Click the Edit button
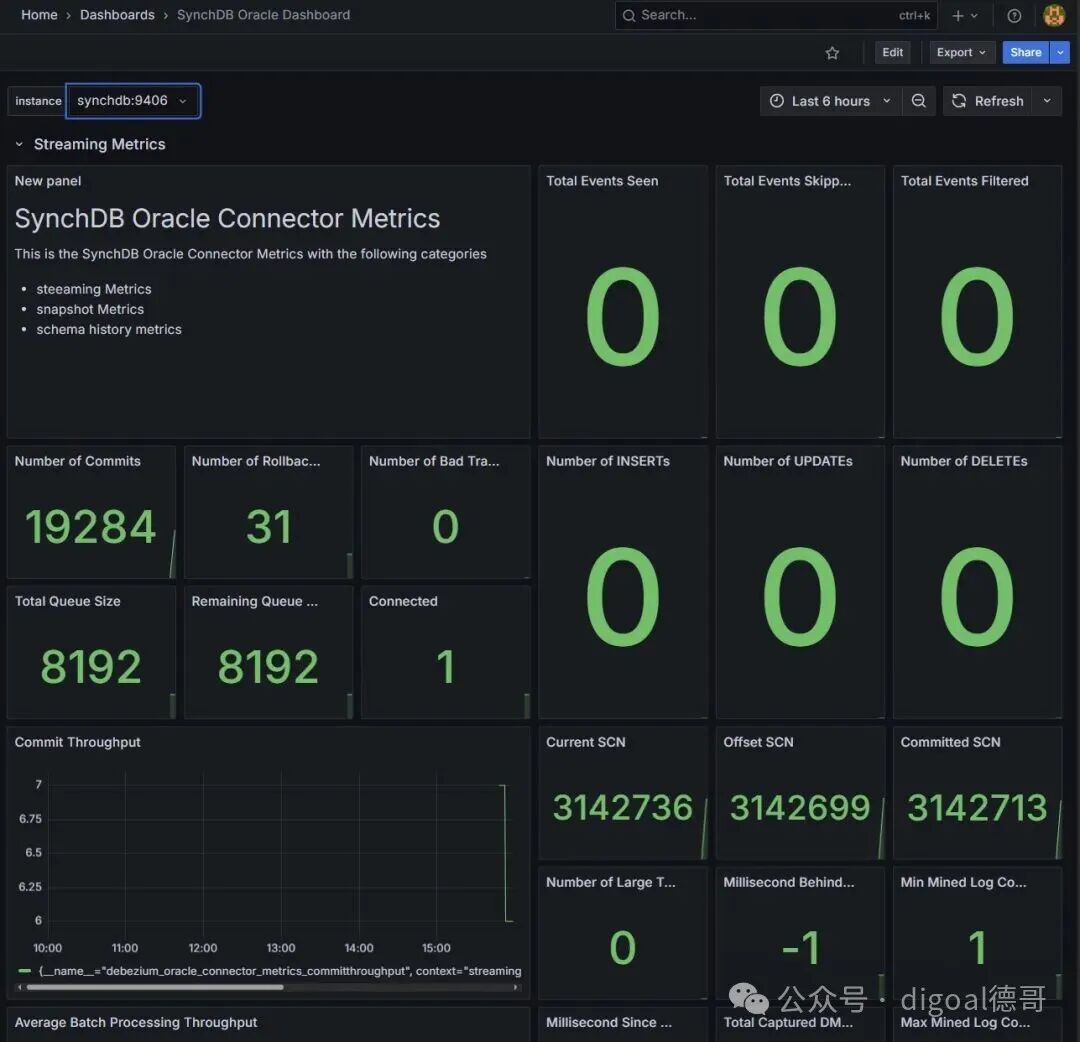The width and height of the screenshot is (1080, 1042). click(892, 52)
